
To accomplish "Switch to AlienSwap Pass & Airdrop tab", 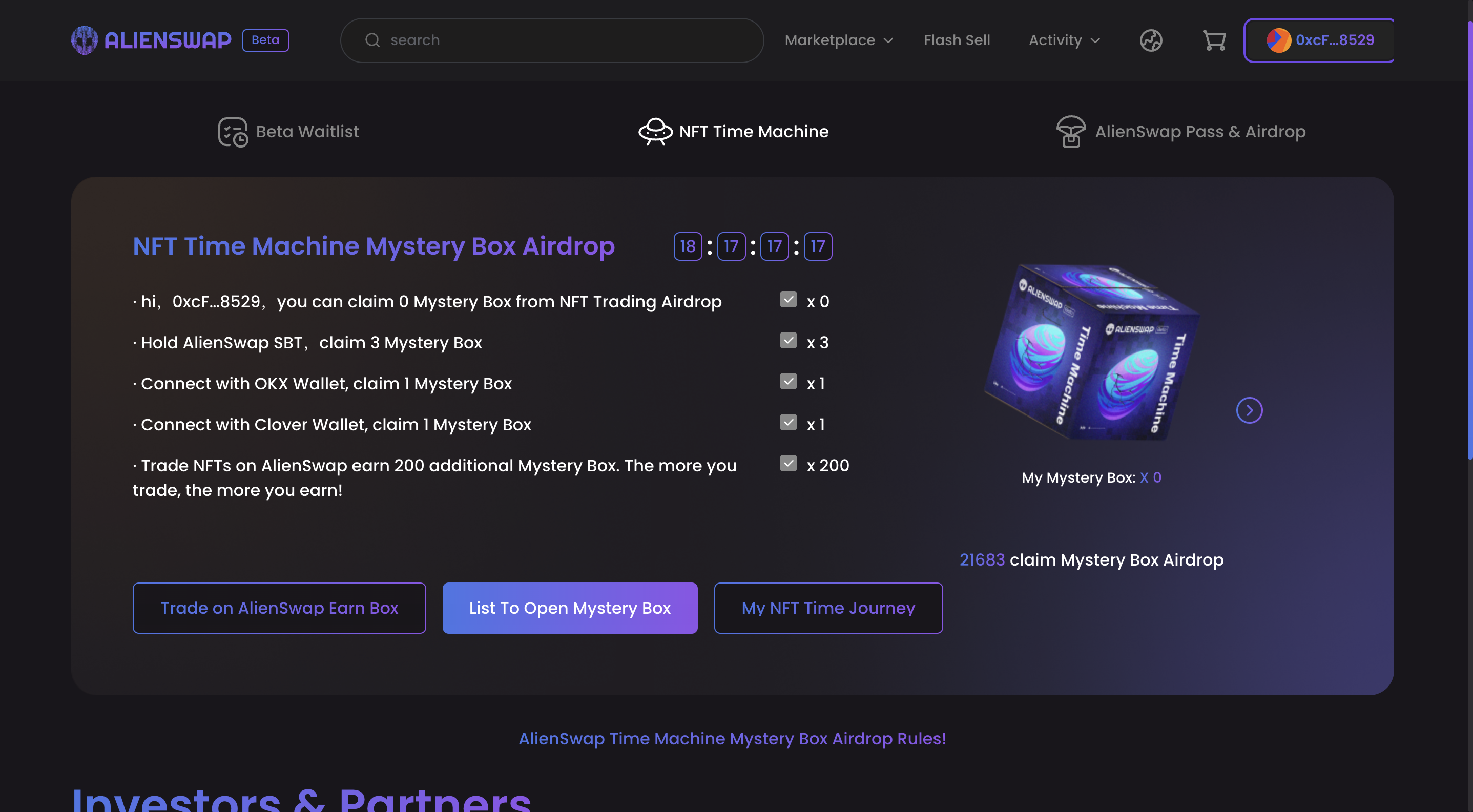I will pos(1180,132).
